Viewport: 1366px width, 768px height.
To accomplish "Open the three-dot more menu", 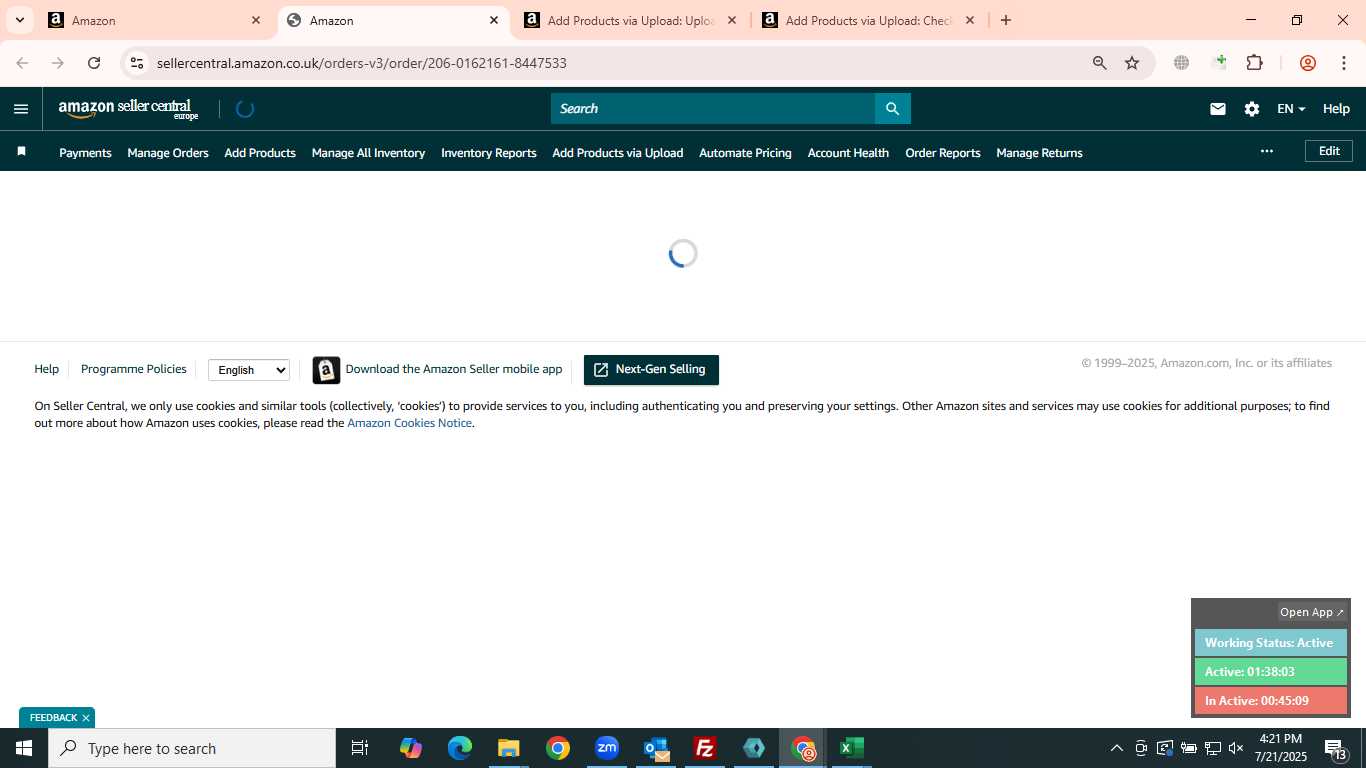I will [1267, 151].
